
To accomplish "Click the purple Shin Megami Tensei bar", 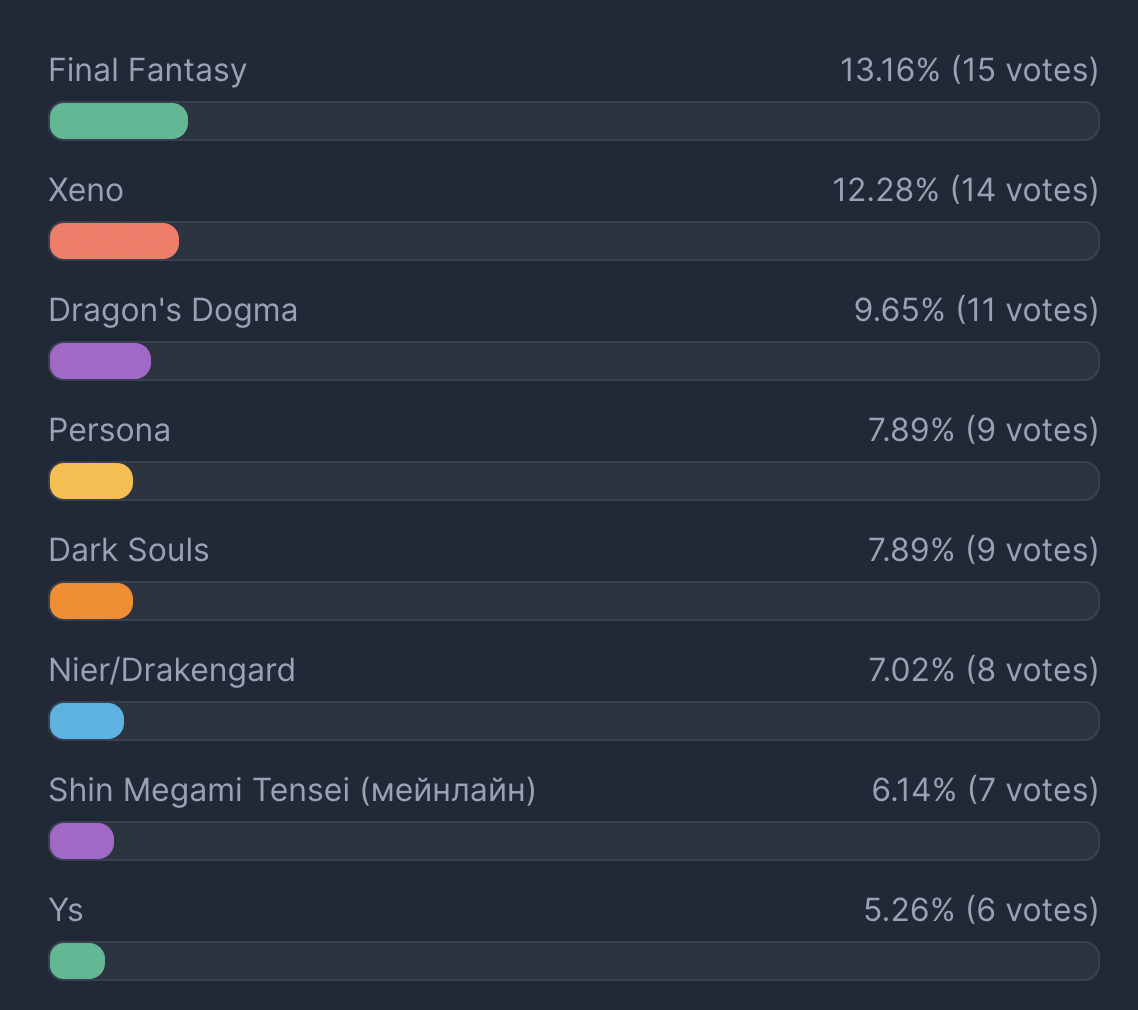I will (x=81, y=842).
